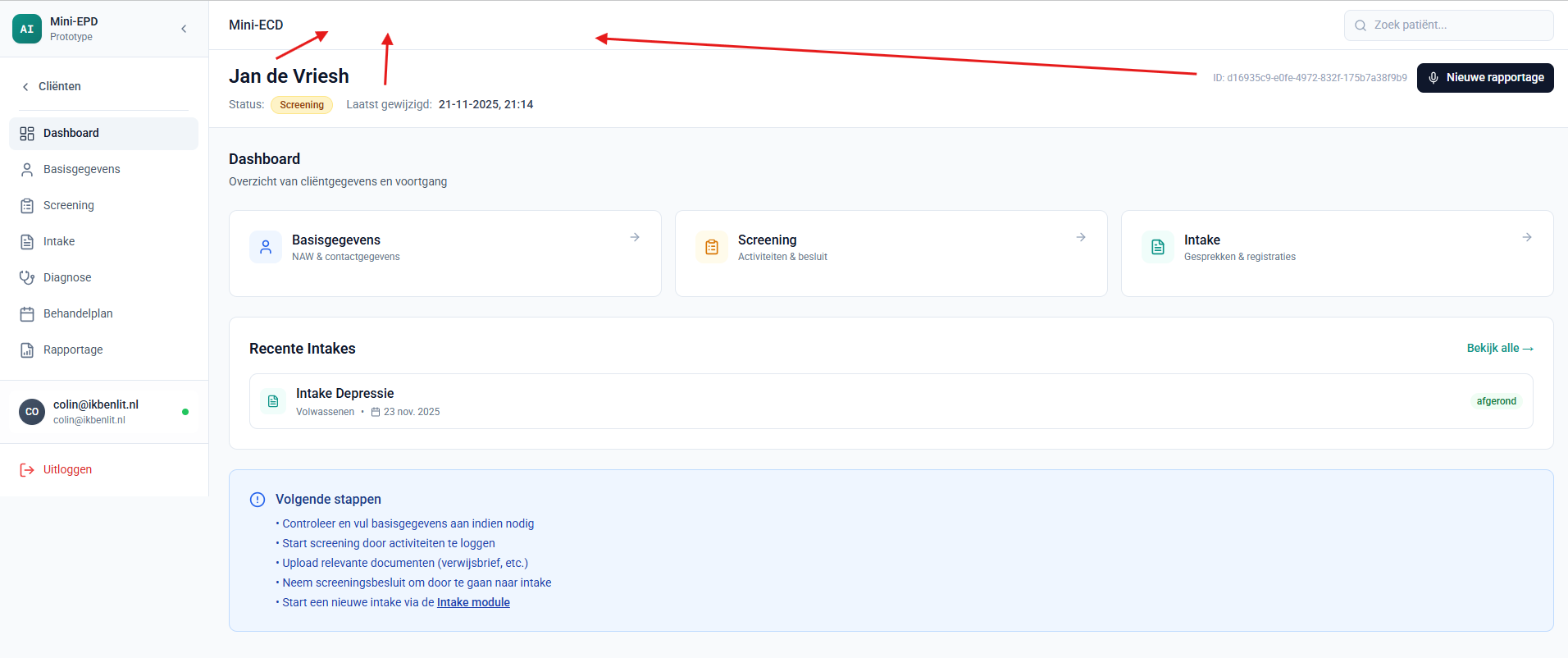Log out via Uitloggen

(56, 470)
